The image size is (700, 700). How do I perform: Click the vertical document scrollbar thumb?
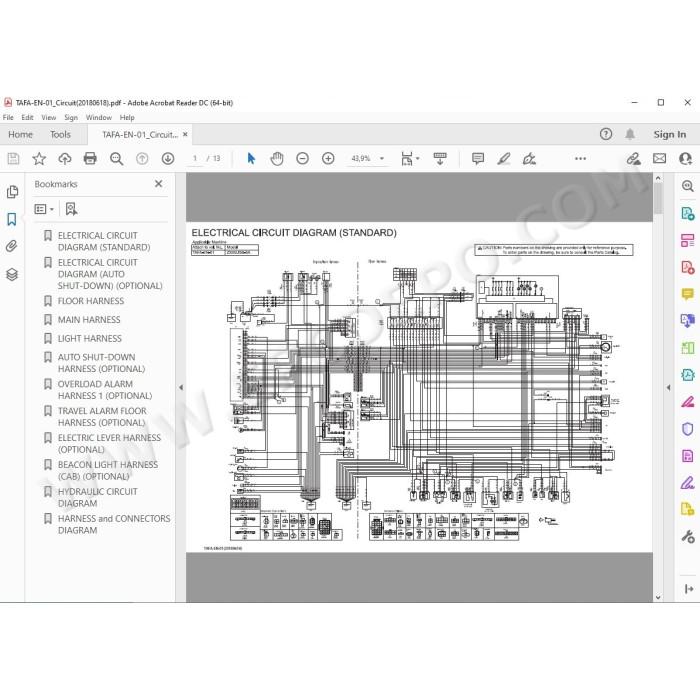(x=658, y=198)
